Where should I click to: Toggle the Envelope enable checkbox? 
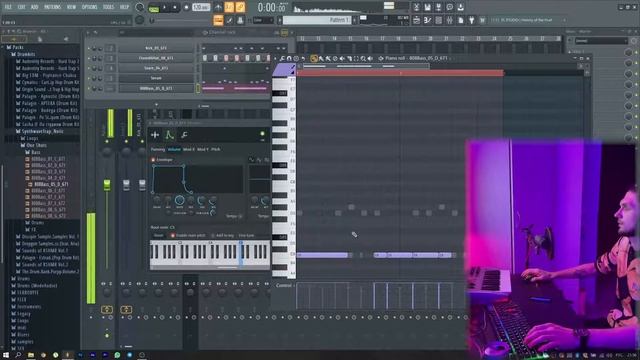click(x=153, y=160)
